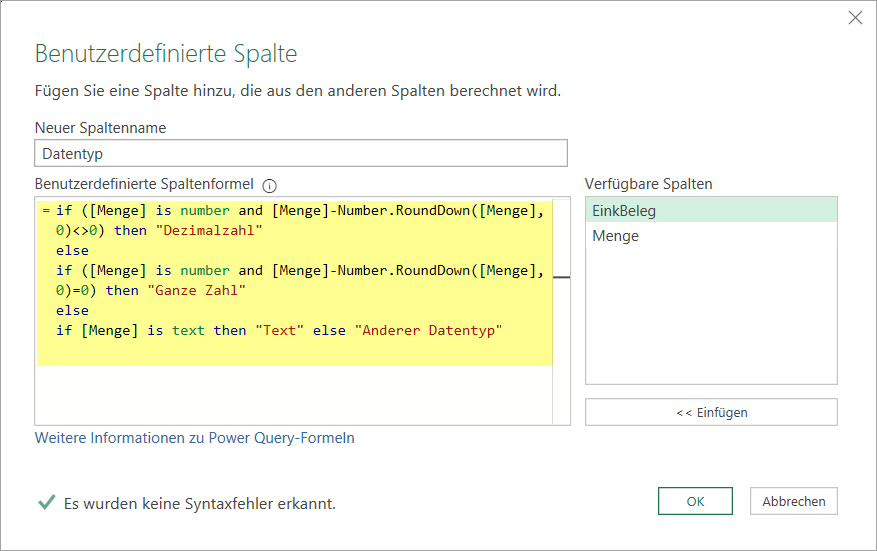Click the "Text" string literal in formula
Viewport: 877px width, 551px height.
[x=279, y=331]
